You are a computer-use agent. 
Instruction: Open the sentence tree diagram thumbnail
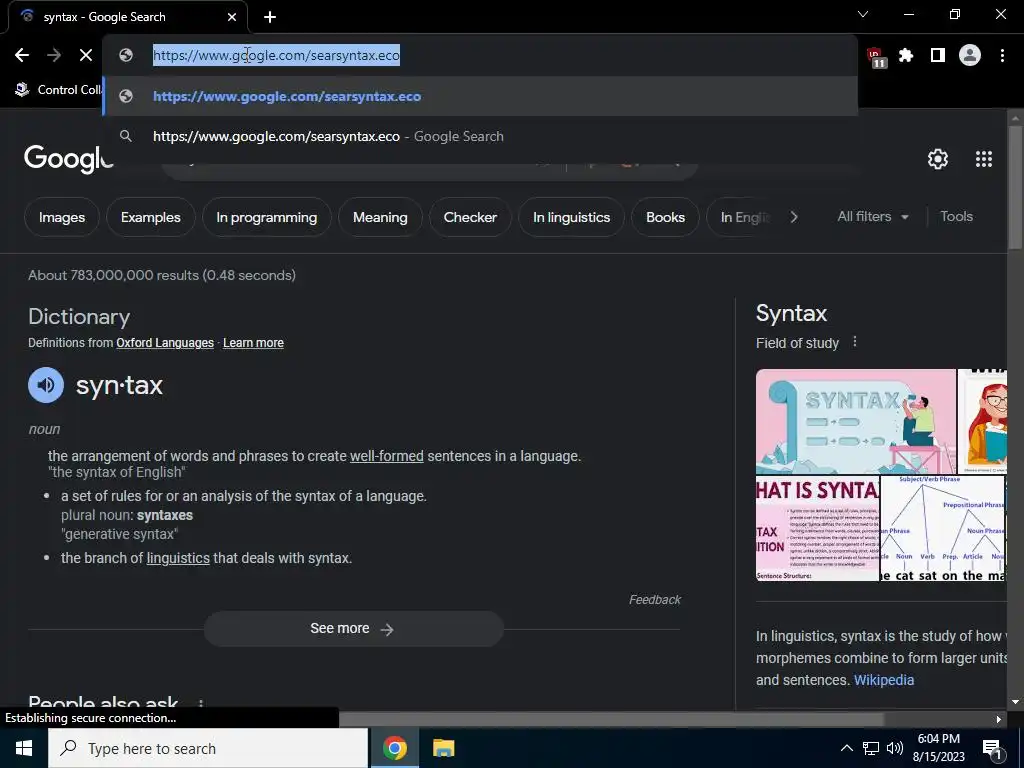click(943, 528)
